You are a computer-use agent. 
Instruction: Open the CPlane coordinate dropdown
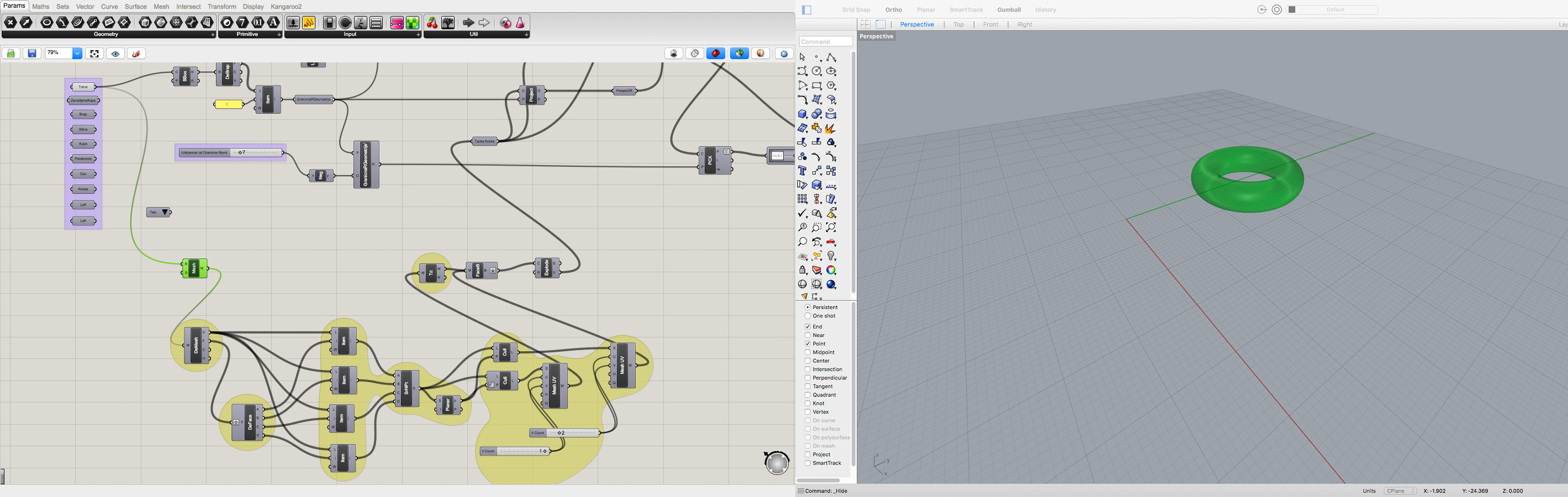click(1401, 491)
